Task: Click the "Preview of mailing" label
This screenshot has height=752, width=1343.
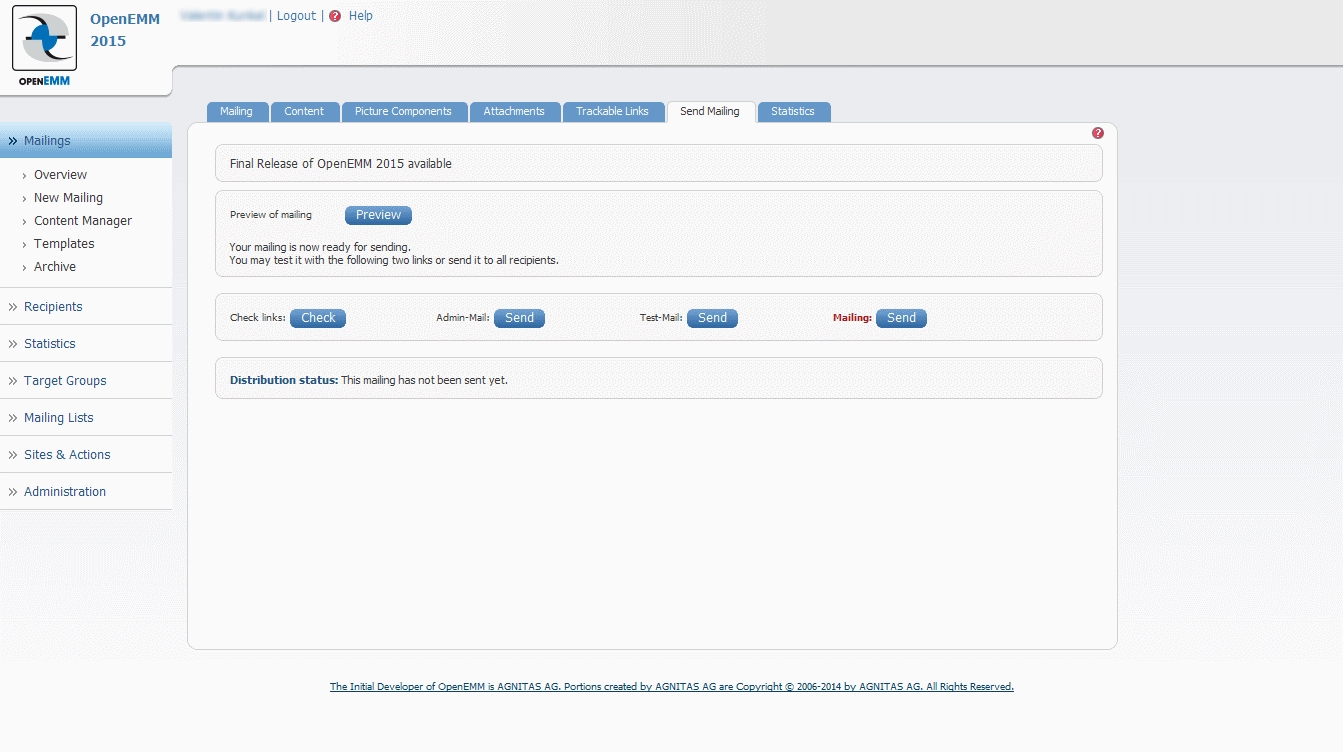Action: [271, 215]
